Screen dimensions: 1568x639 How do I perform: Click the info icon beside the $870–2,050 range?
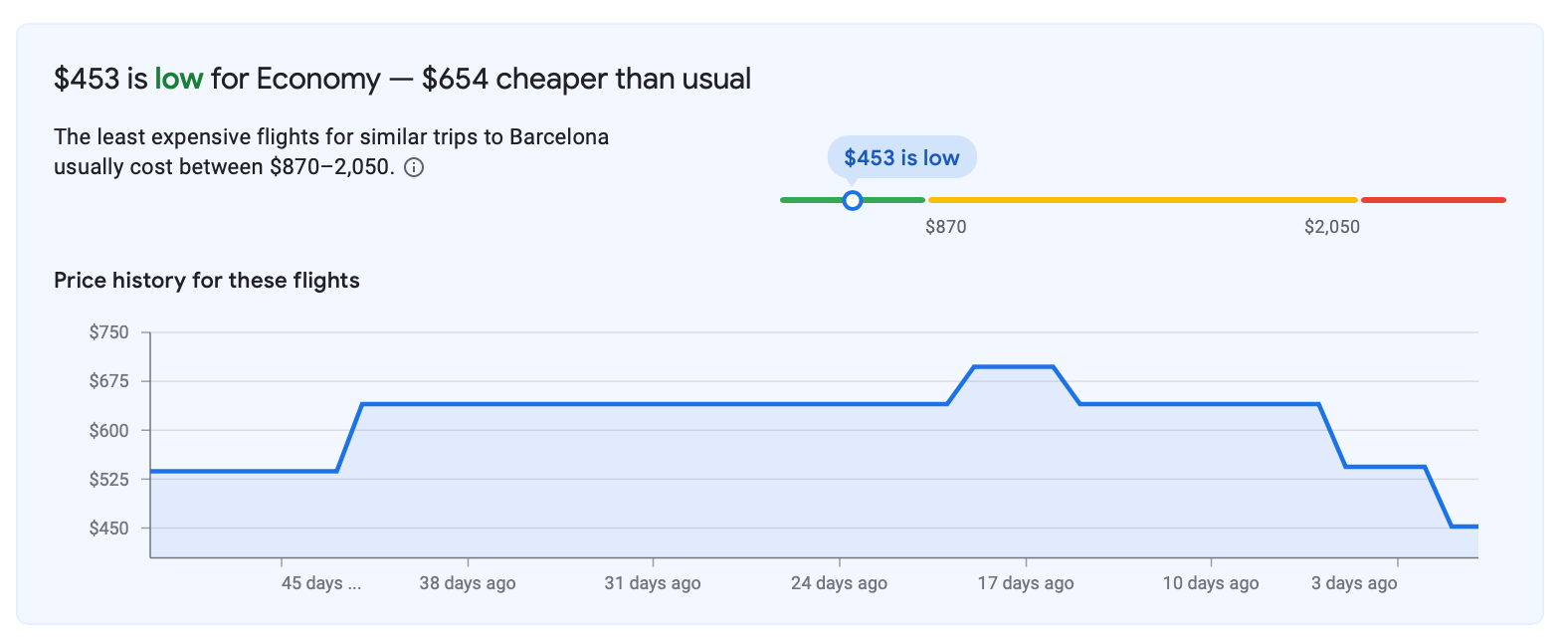pos(414,167)
